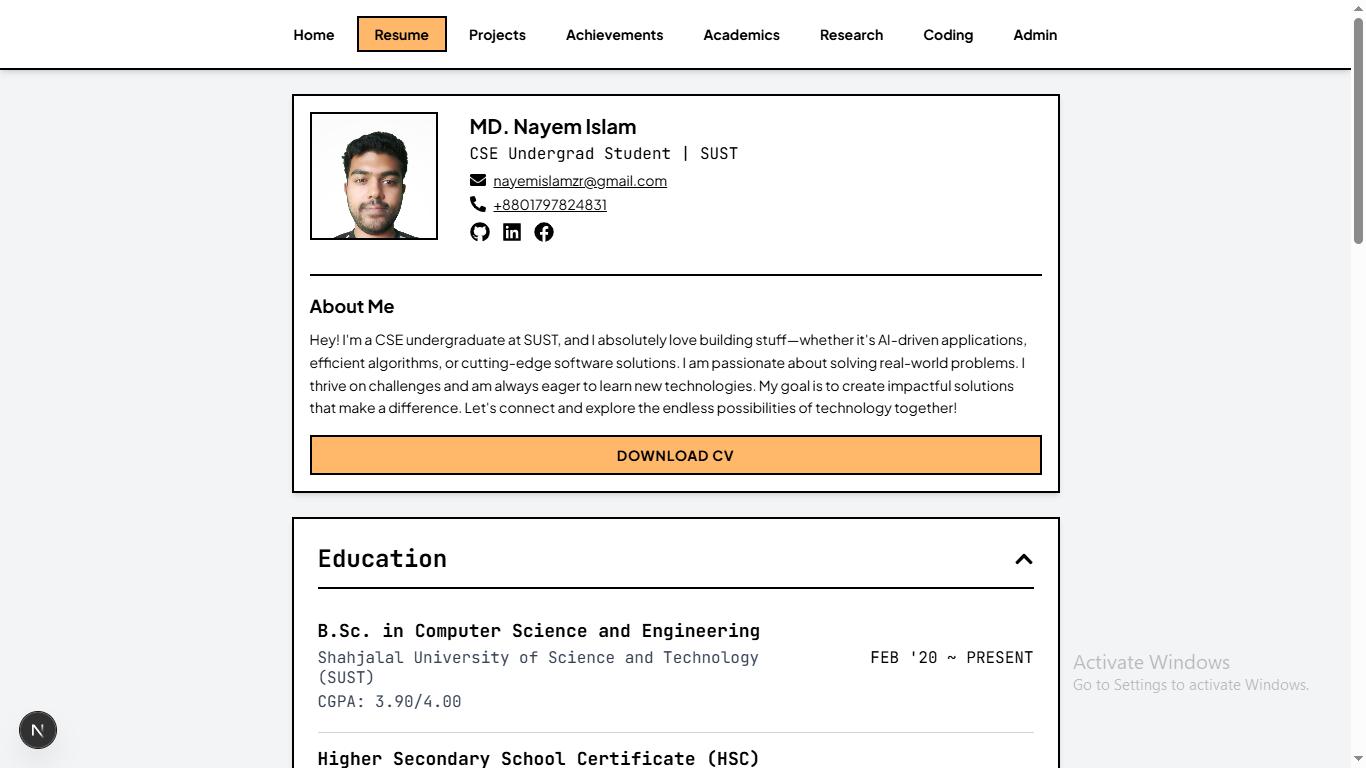Click the envelope email icon
Screen dimensions: 1366x768
478,180
